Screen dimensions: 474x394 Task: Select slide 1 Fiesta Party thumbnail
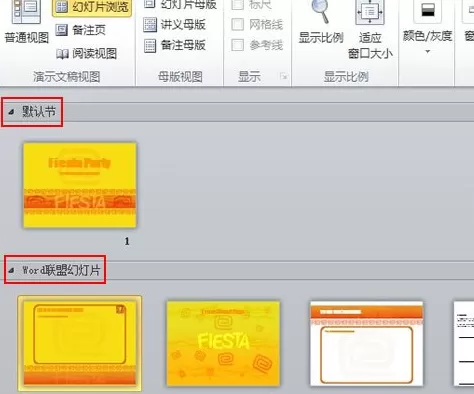click(80, 185)
